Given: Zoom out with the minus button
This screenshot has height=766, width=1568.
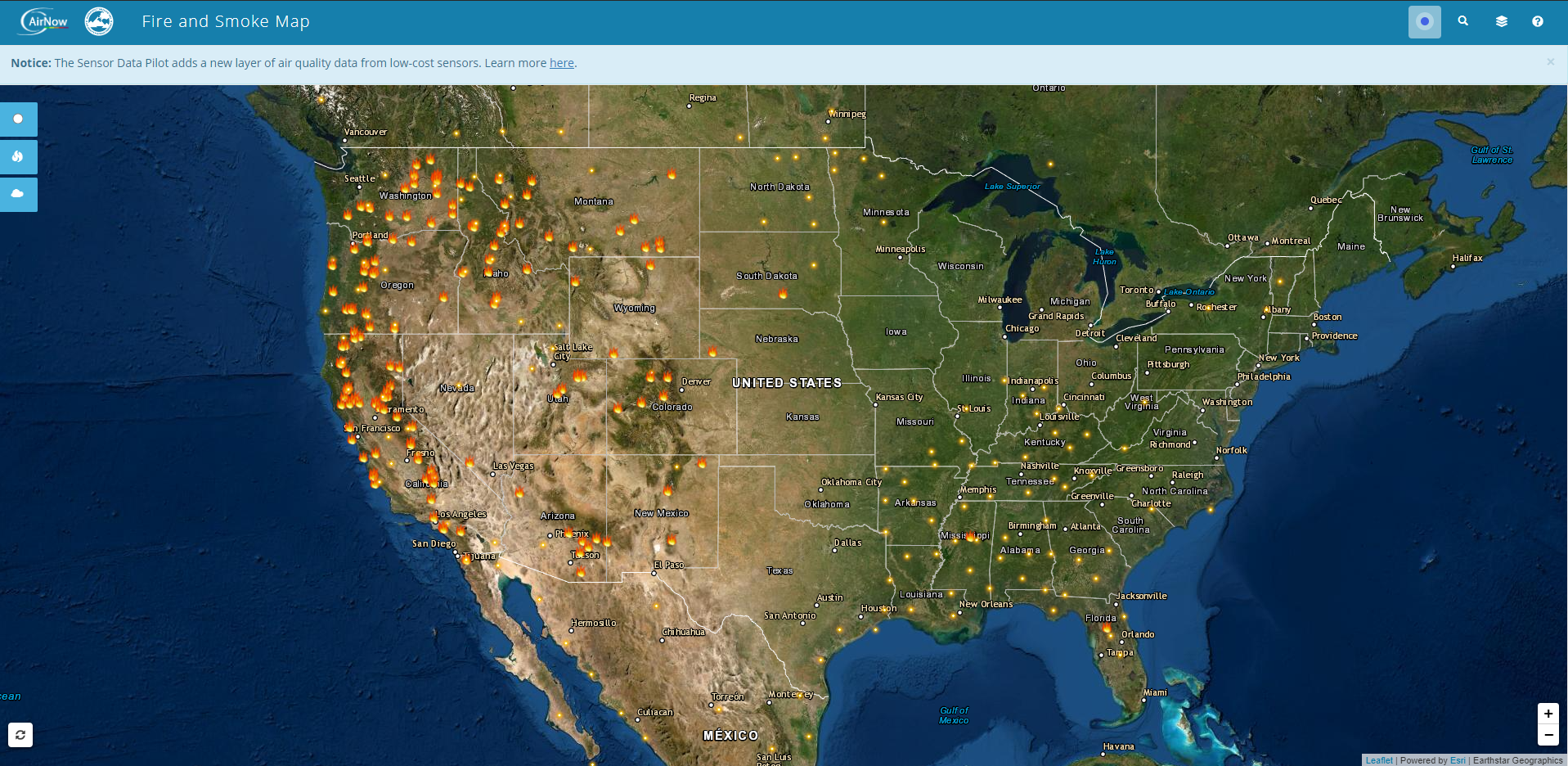Looking at the screenshot, I should tap(1548, 735).
